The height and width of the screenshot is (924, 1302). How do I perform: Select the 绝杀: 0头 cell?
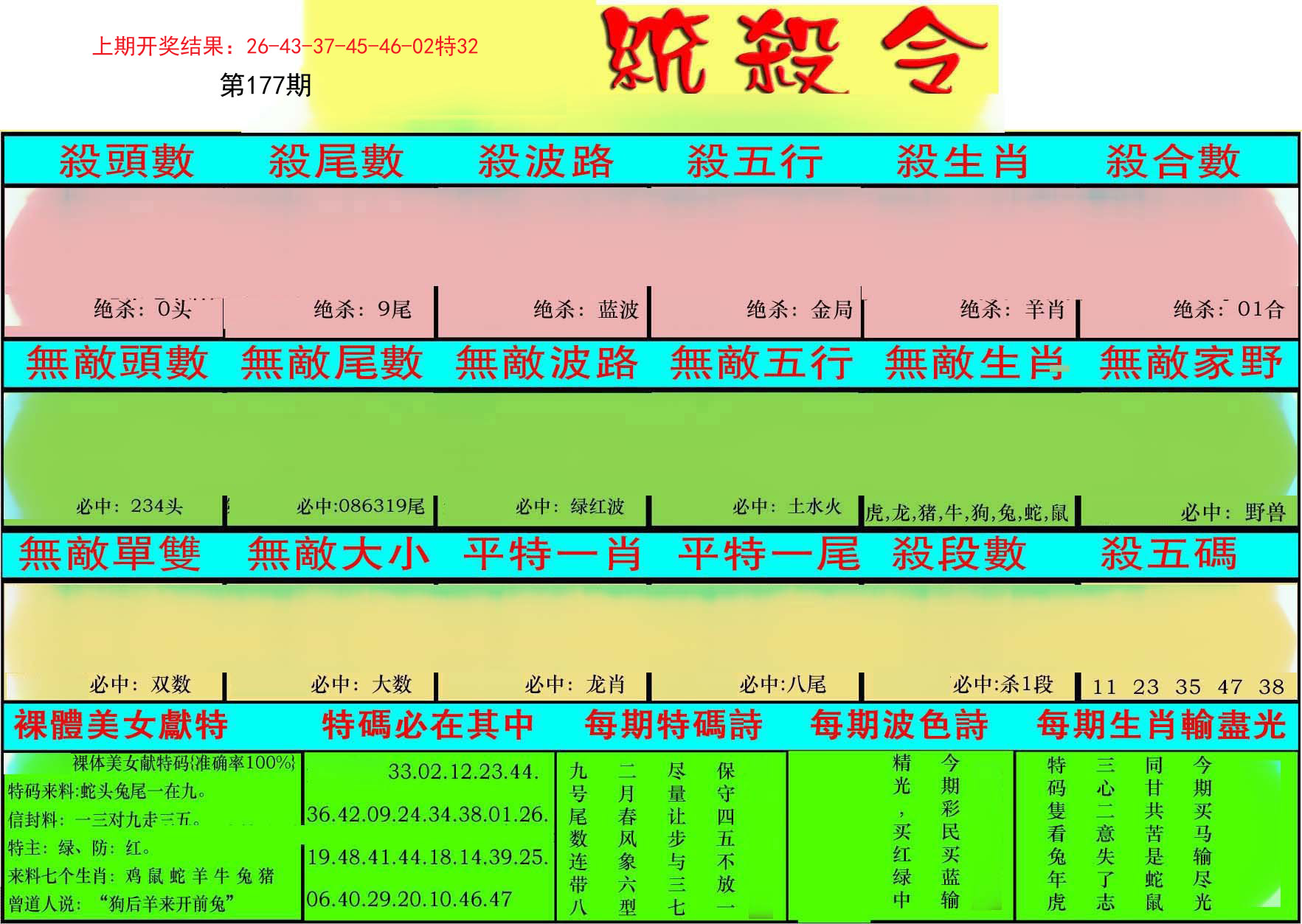point(142,309)
